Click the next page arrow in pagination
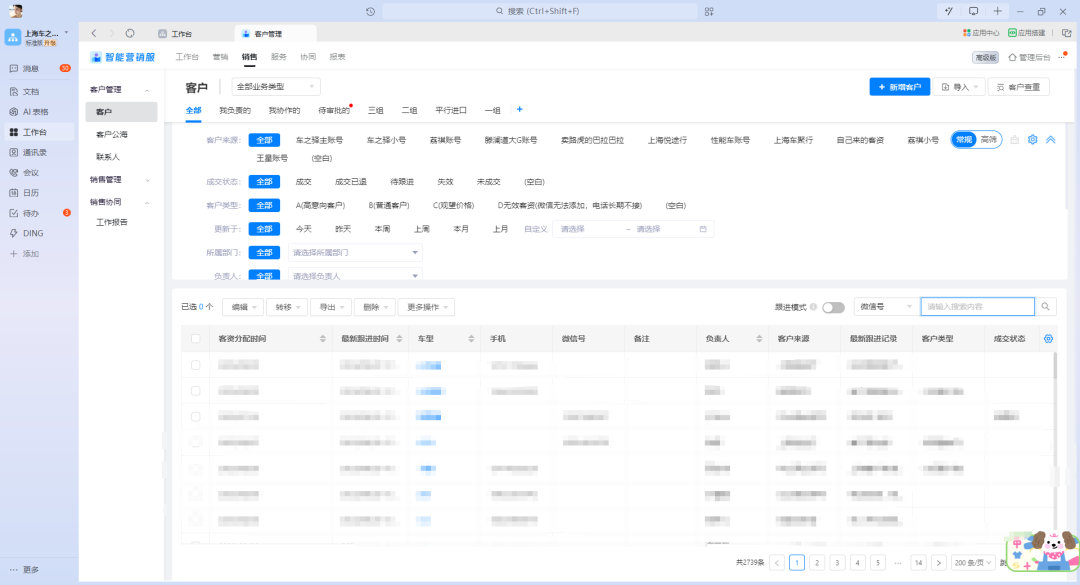 [938, 563]
